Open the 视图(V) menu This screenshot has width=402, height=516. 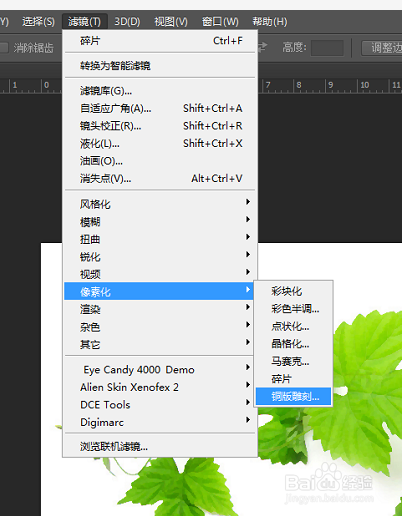(171, 22)
